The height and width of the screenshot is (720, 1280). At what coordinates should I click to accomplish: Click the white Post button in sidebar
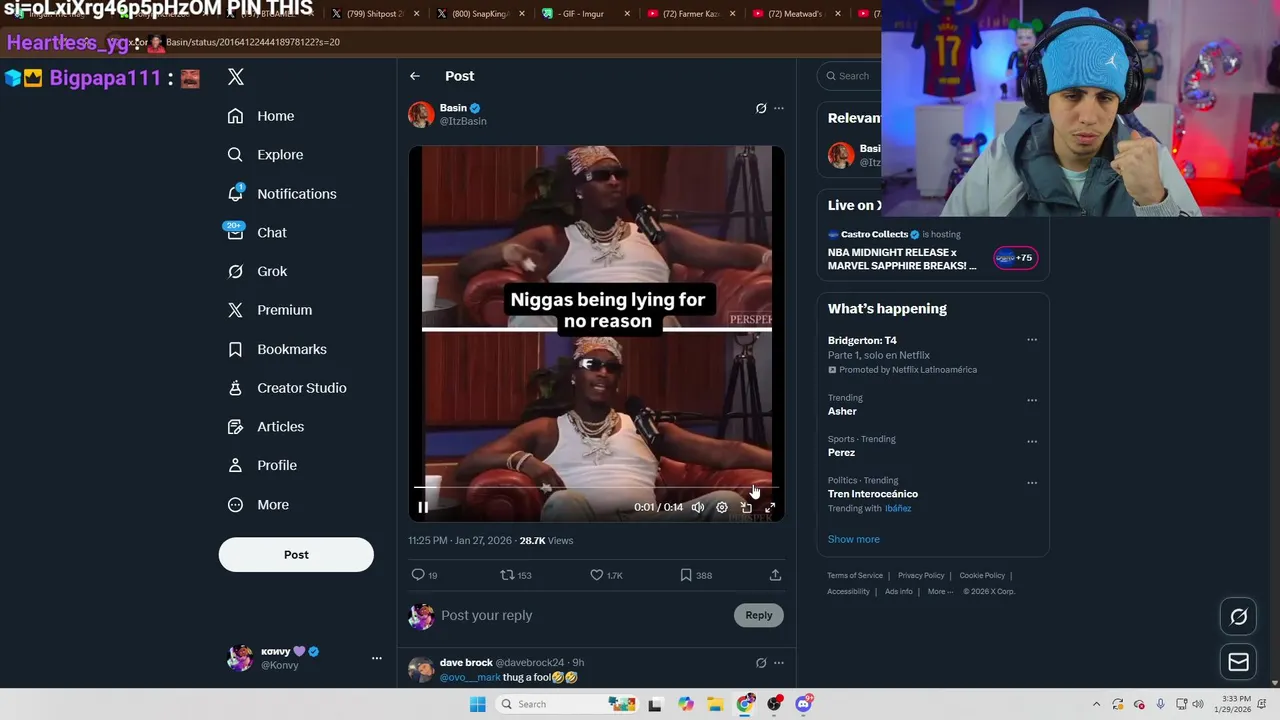(x=296, y=555)
